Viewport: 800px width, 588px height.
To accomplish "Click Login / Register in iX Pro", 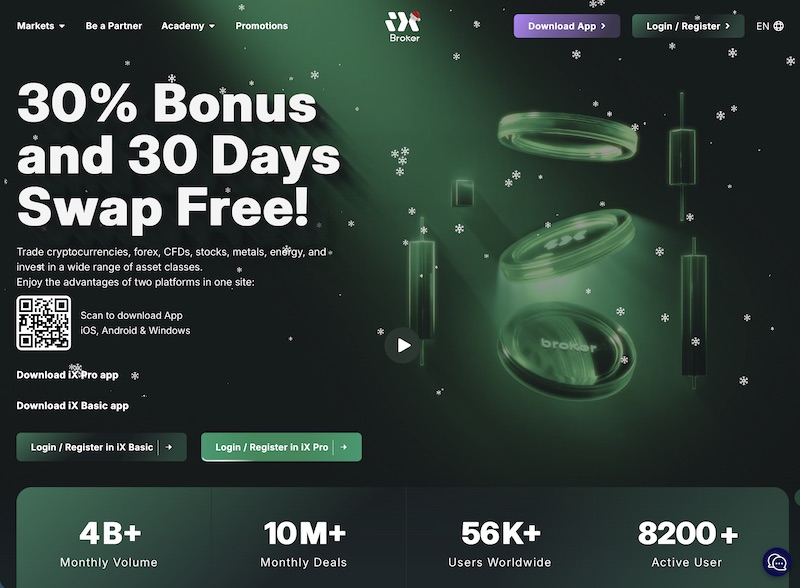I will point(281,447).
